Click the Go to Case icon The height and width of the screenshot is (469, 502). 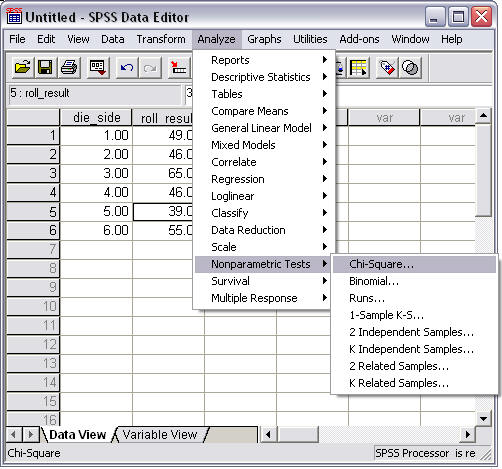179,68
